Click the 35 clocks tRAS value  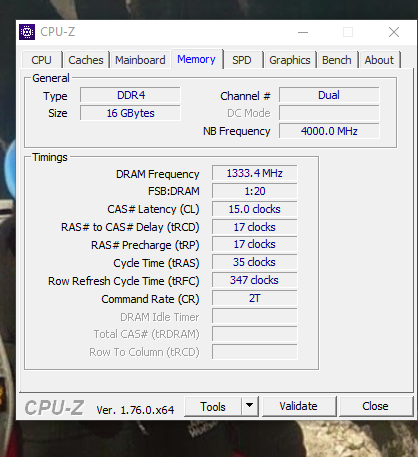(x=255, y=263)
